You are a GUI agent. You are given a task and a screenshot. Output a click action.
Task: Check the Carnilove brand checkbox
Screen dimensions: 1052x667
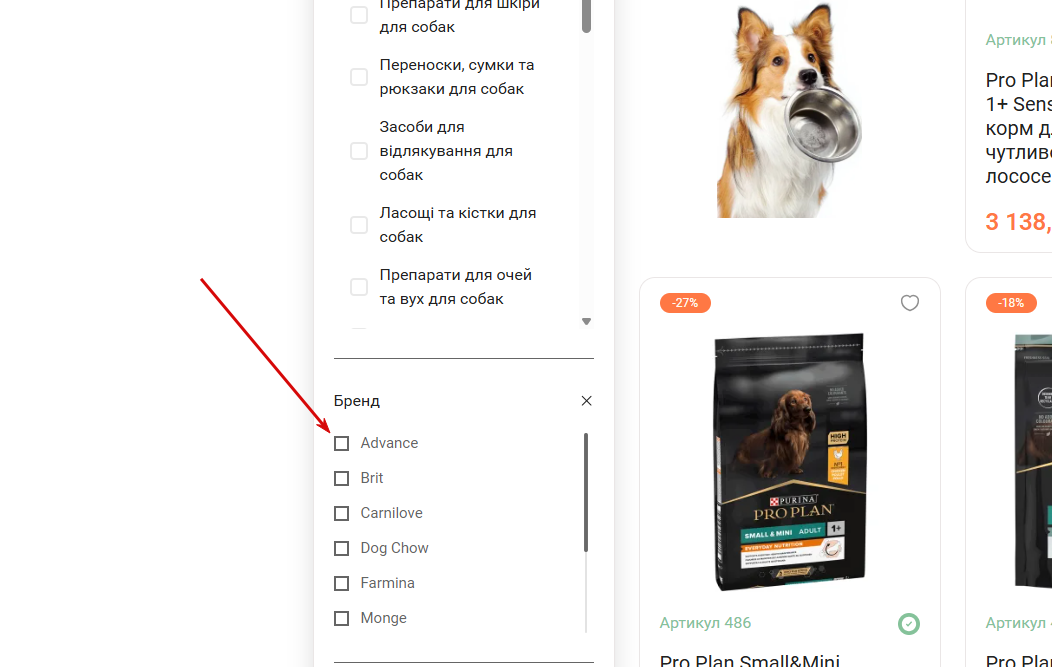(341, 513)
